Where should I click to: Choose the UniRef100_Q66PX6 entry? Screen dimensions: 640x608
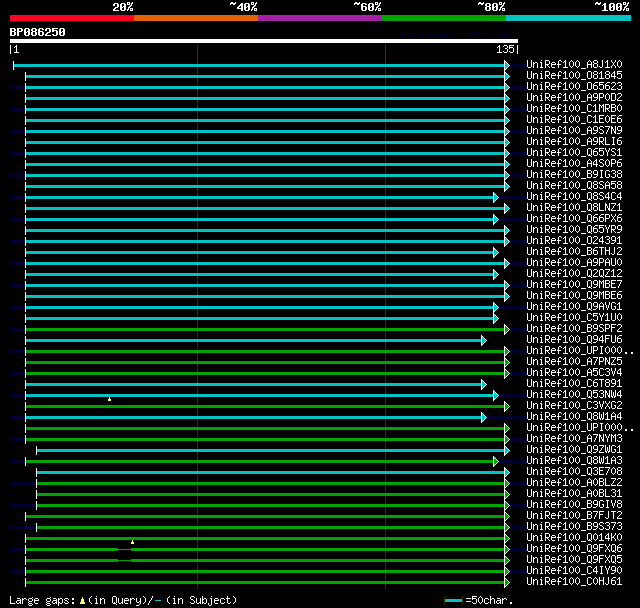(x=574, y=219)
